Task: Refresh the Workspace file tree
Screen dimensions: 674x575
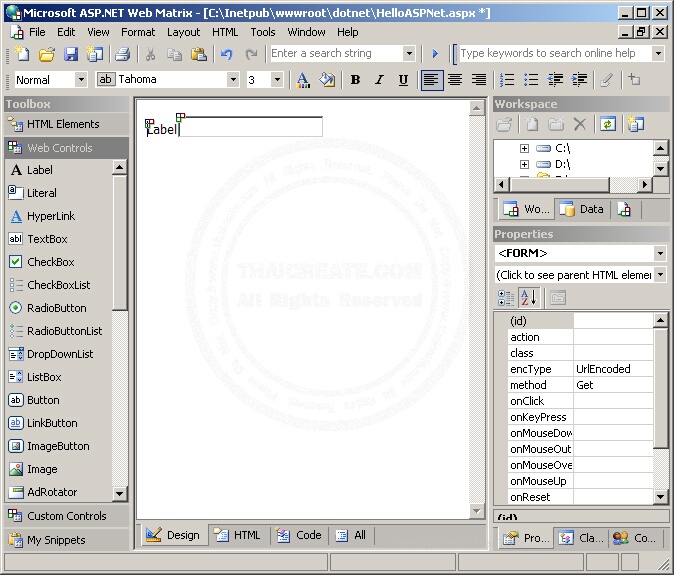Action: pos(608,125)
